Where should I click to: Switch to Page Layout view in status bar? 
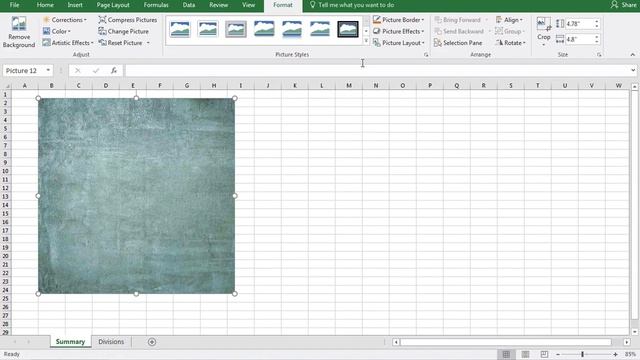point(525,354)
